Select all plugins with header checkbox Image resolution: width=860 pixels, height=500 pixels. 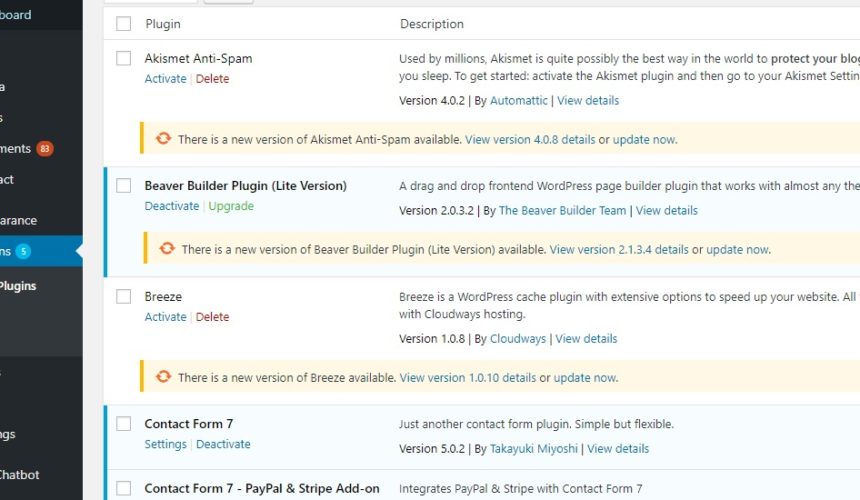[123, 24]
